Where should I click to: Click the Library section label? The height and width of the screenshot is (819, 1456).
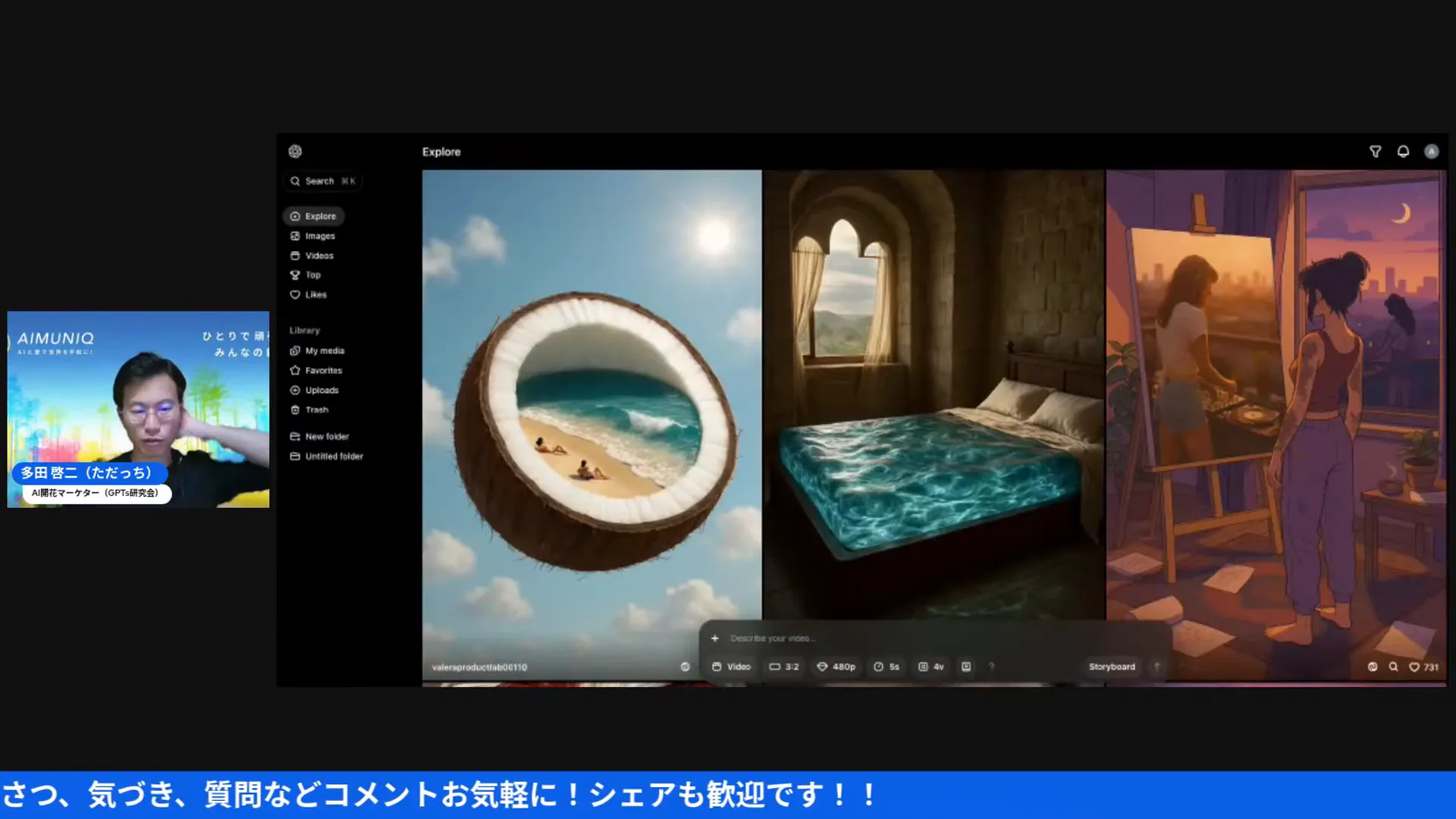coord(304,331)
